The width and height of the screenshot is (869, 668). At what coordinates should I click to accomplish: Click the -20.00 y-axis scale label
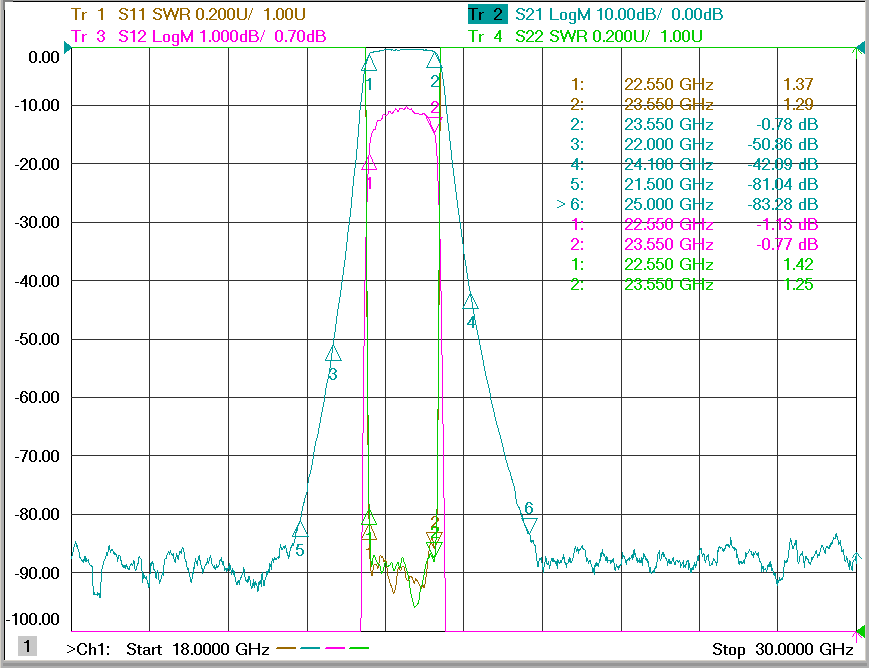coord(37,164)
